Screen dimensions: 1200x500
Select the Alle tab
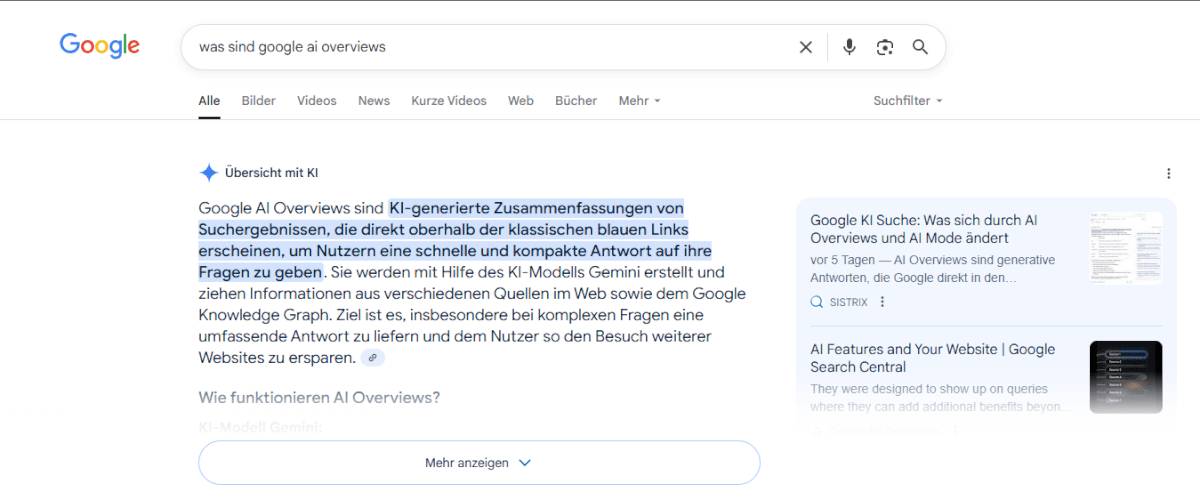pos(209,101)
